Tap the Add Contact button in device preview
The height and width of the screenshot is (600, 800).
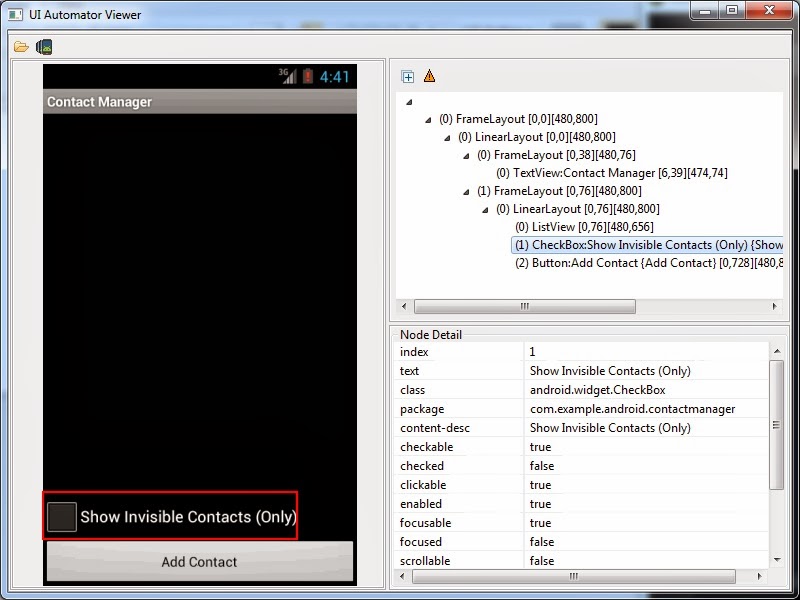click(x=199, y=561)
